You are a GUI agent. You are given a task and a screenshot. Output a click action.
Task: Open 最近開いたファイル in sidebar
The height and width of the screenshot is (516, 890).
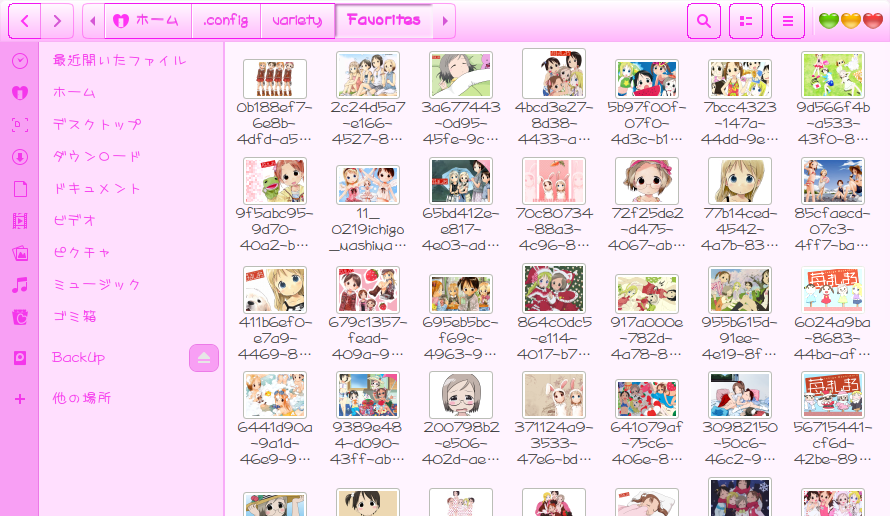120,61
